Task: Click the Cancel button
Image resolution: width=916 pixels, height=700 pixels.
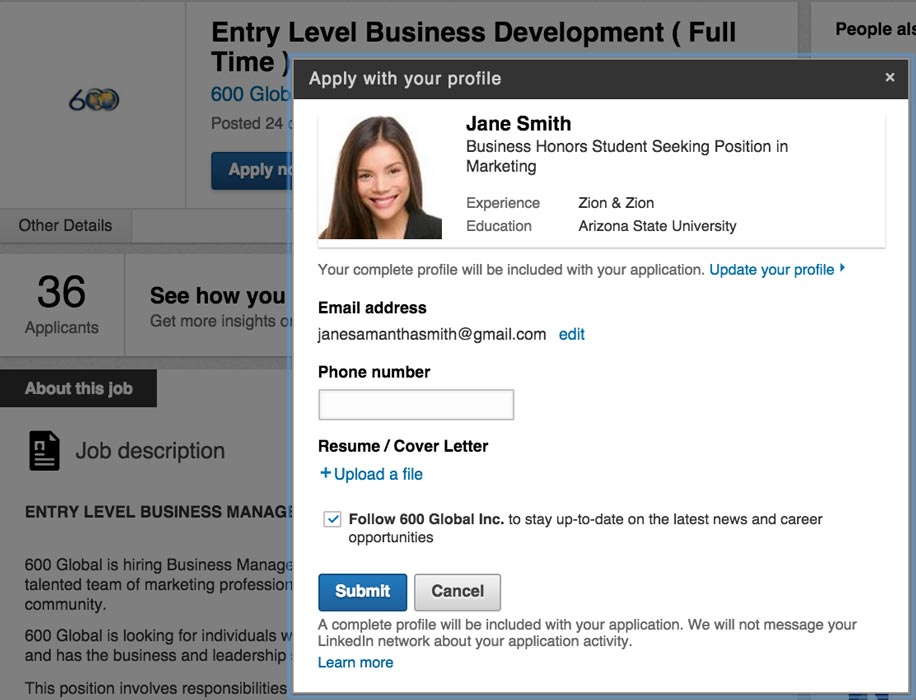Action: click(457, 591)
